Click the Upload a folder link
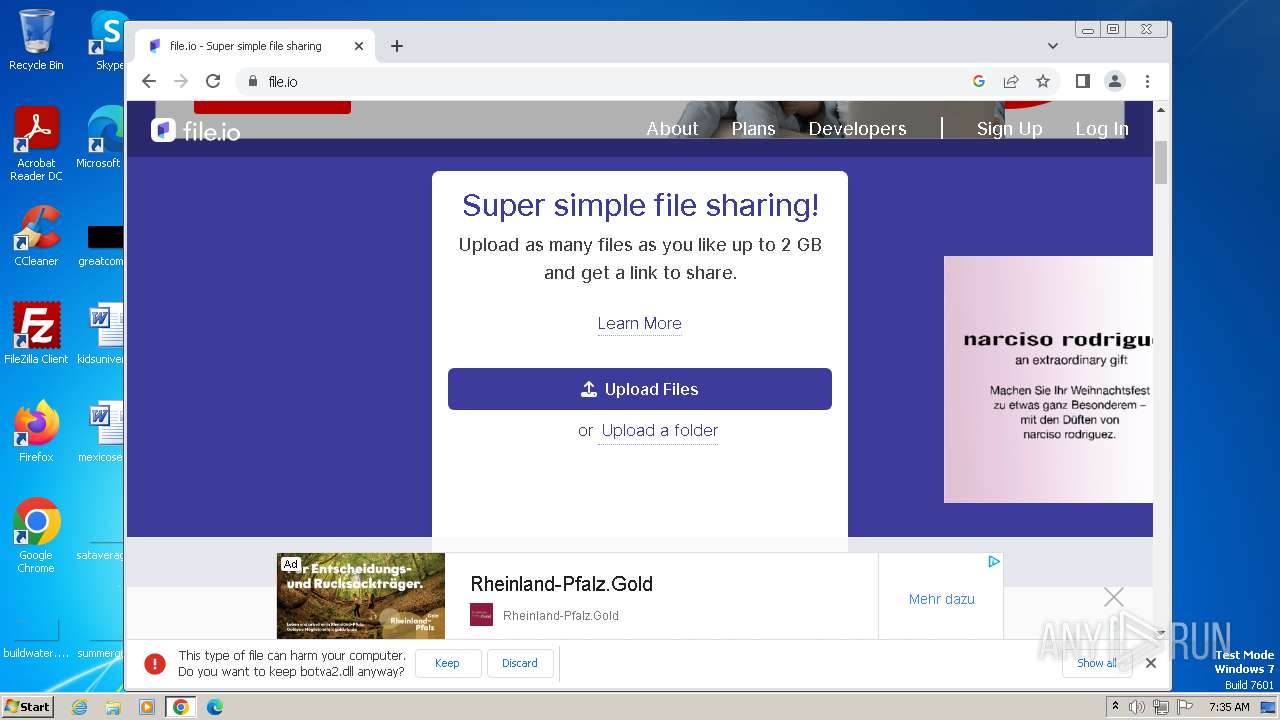 659,430
